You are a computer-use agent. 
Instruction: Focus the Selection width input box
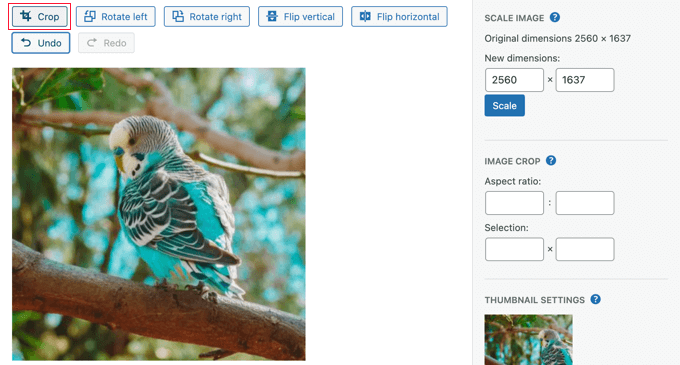tap(514, 249)
